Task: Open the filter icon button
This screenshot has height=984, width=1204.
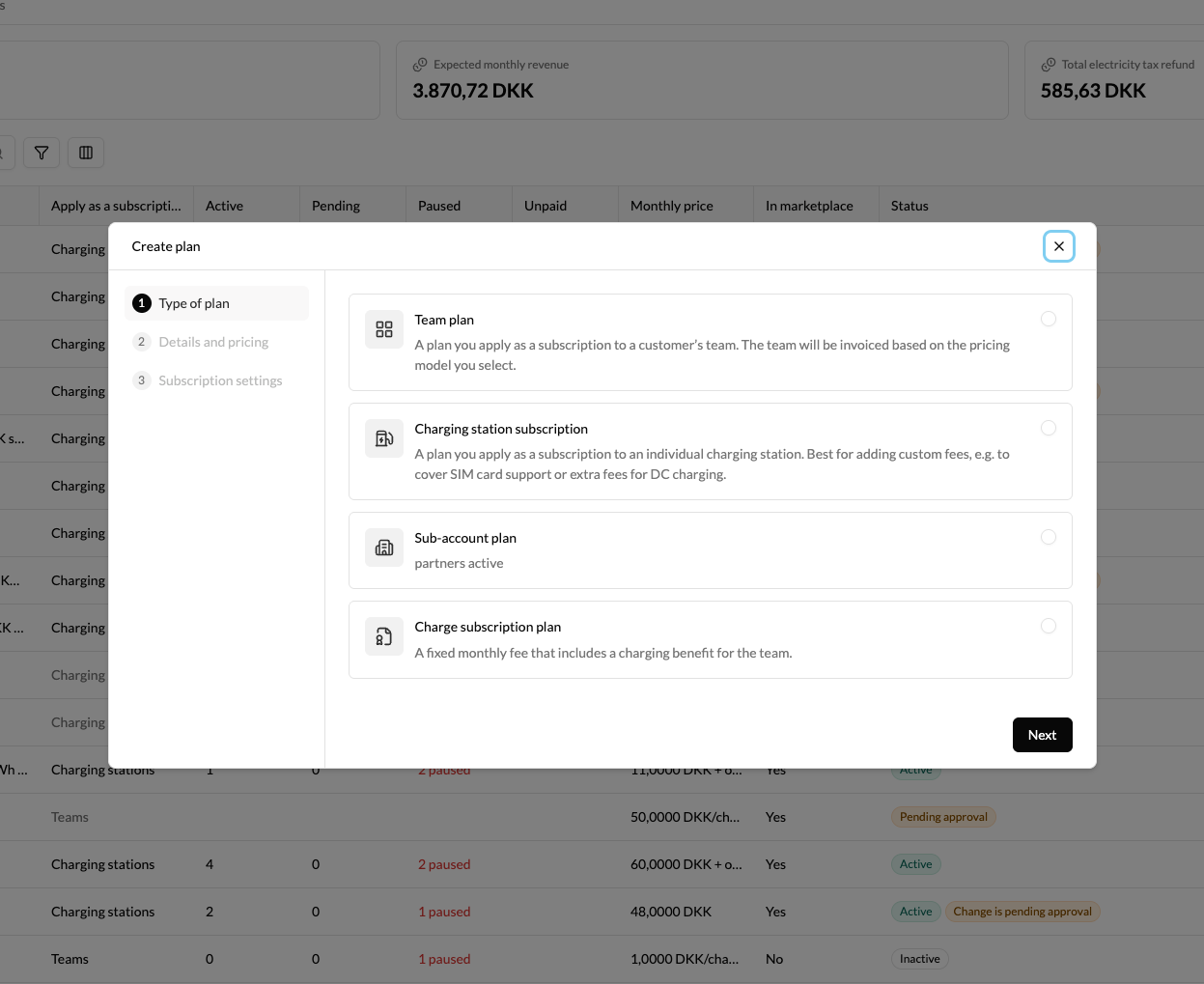Action: [x=42, y=153]
